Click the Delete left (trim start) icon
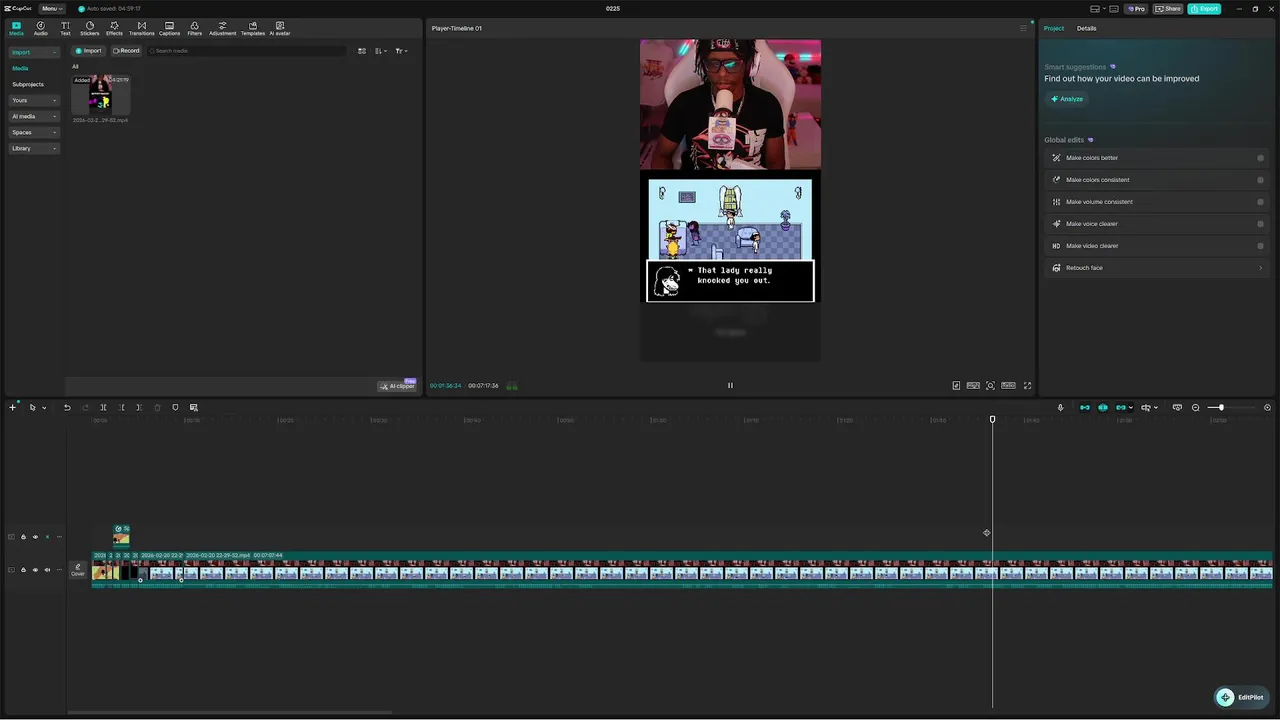The height and width of the screenshot is (720, 1280). click(x=121, y=407)
